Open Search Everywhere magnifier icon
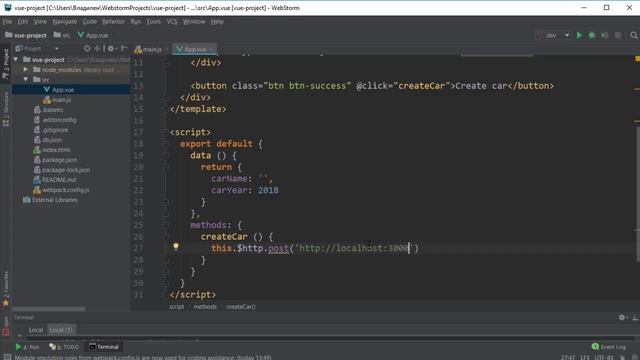640x360 pixels. 633,36
